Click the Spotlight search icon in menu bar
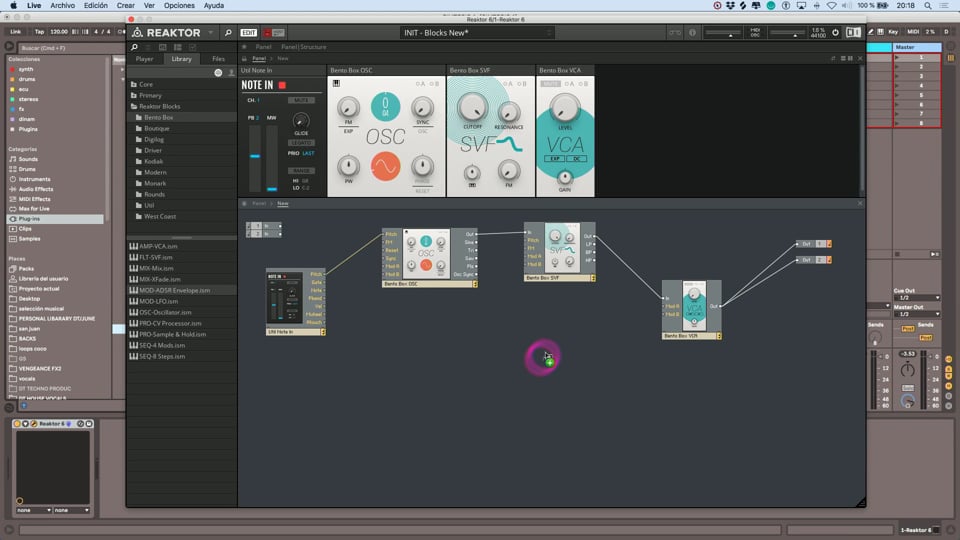This screenshot has height=540, width=960. (x=928, y=6)
